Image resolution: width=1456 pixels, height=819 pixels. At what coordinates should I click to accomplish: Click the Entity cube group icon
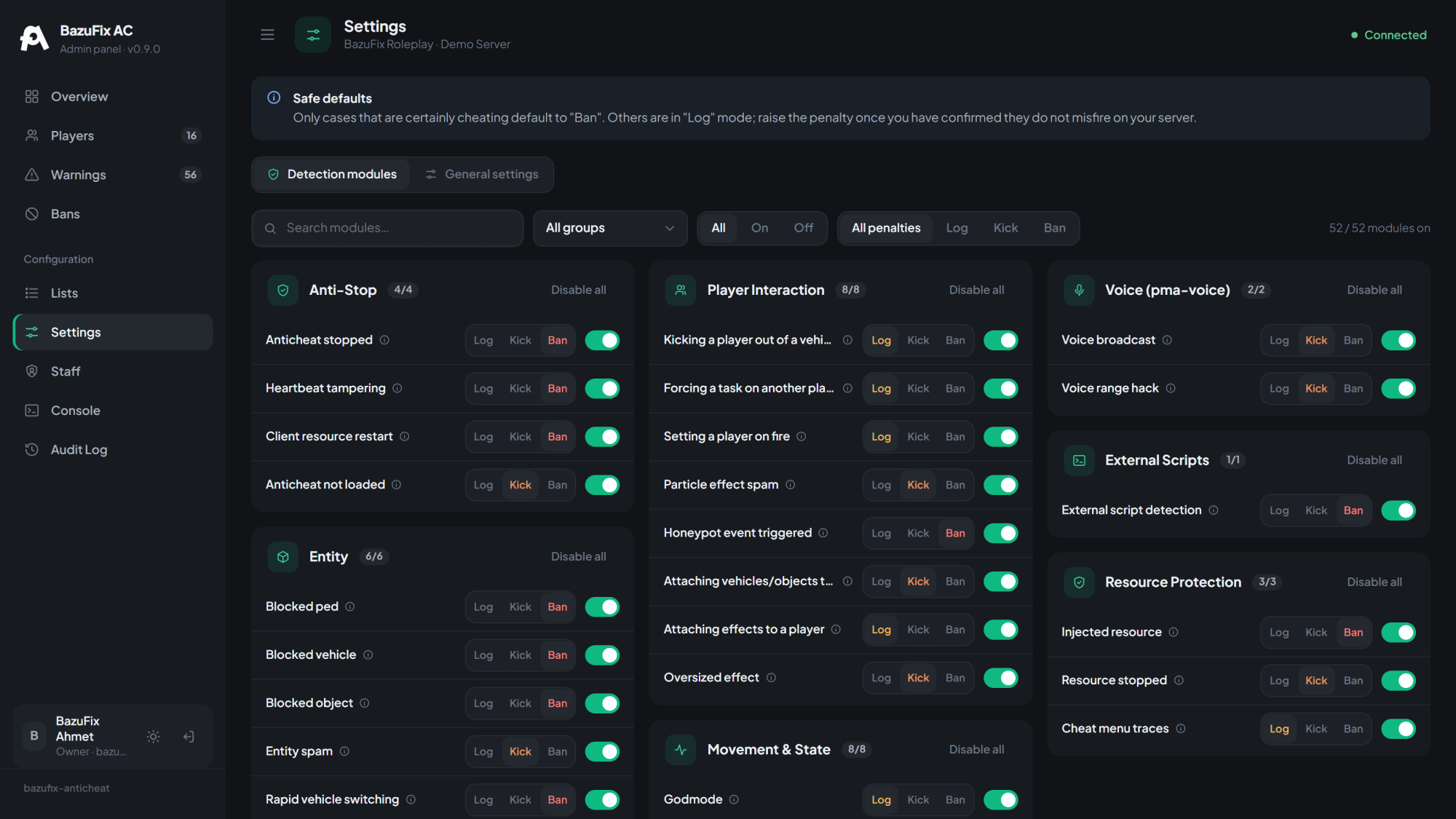283,557
